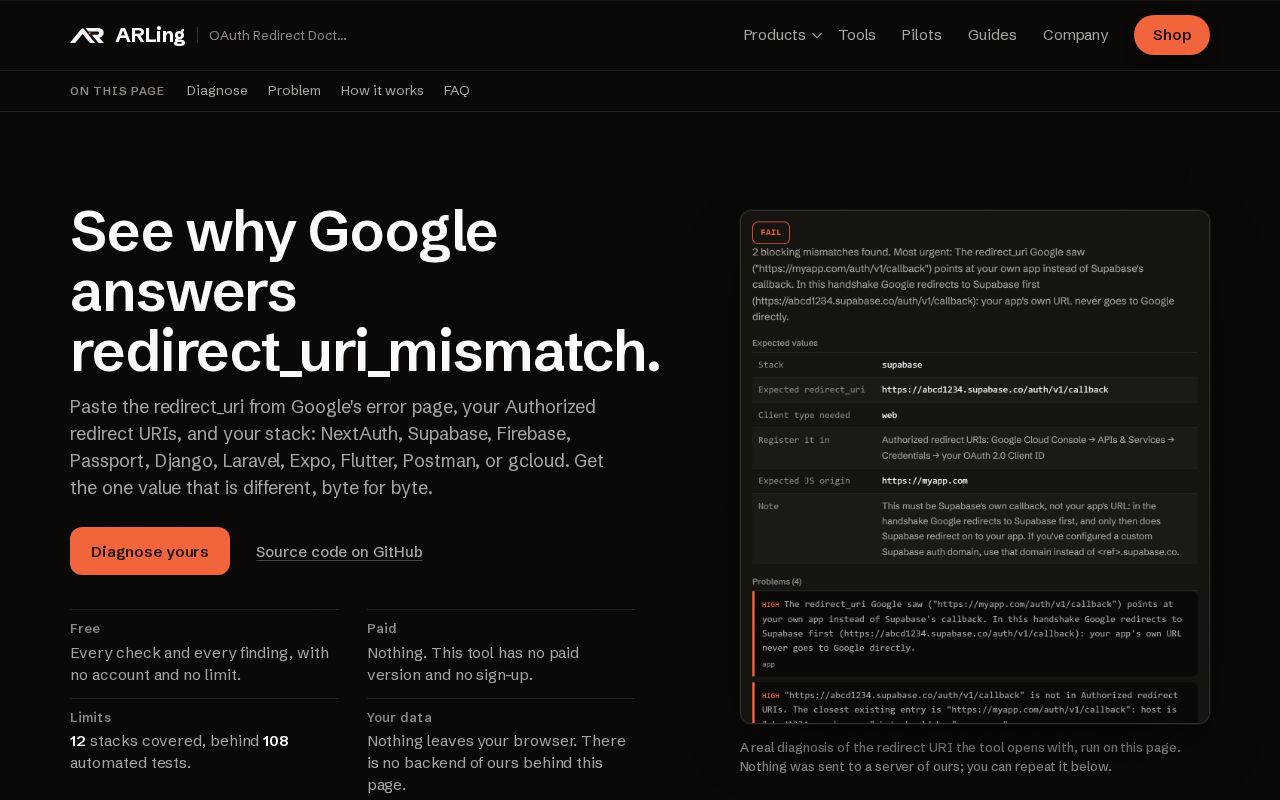Jump to the Problem section
This screenshot has width=1280, height=800.
(294, 90)
